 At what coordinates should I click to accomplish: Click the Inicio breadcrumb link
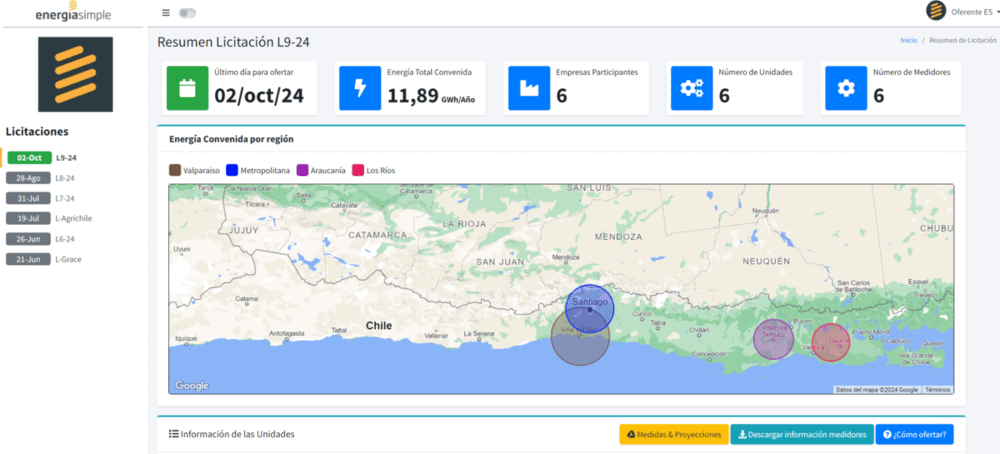[908, 41]
